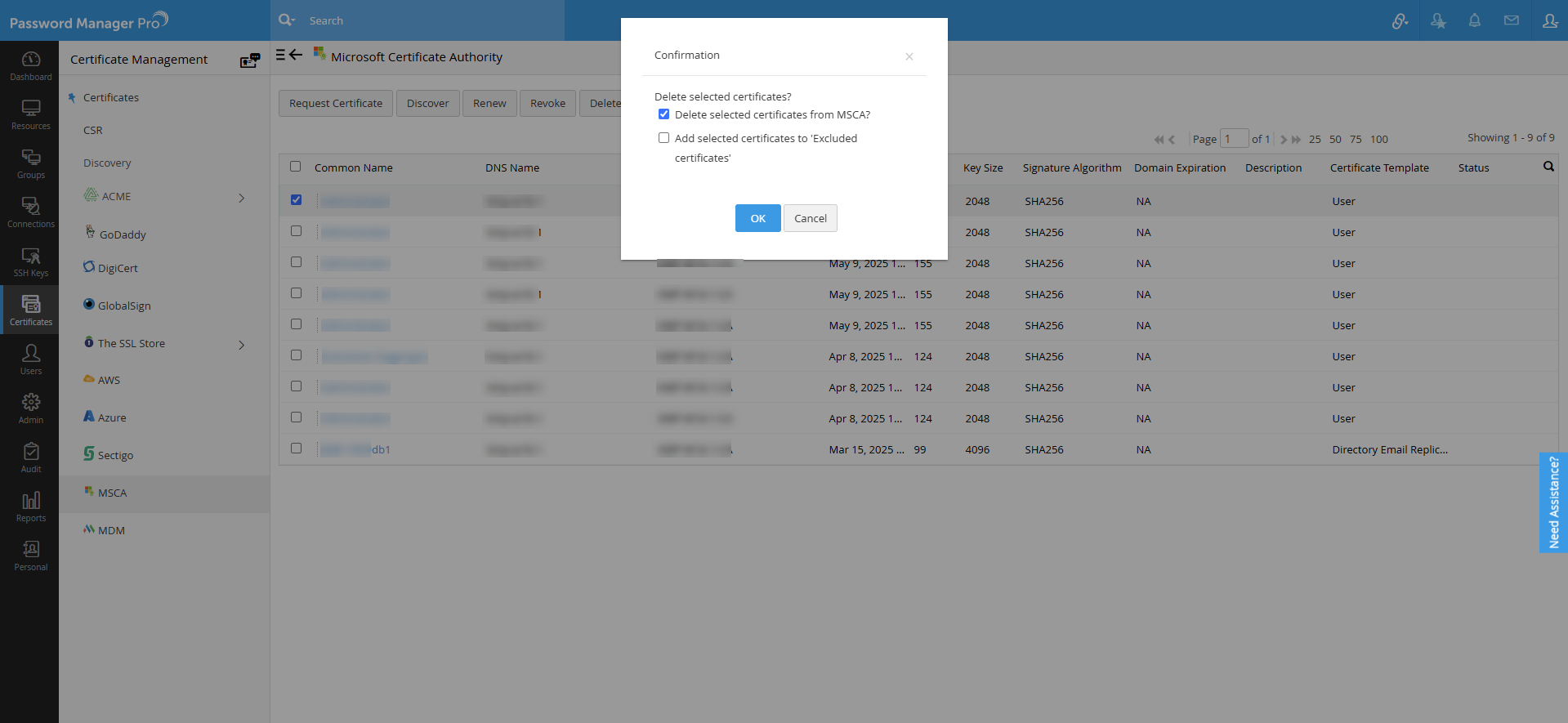Expand The SSL Store submenu chevron
This screenshot has height=723, width=1568.
[242, 345]
